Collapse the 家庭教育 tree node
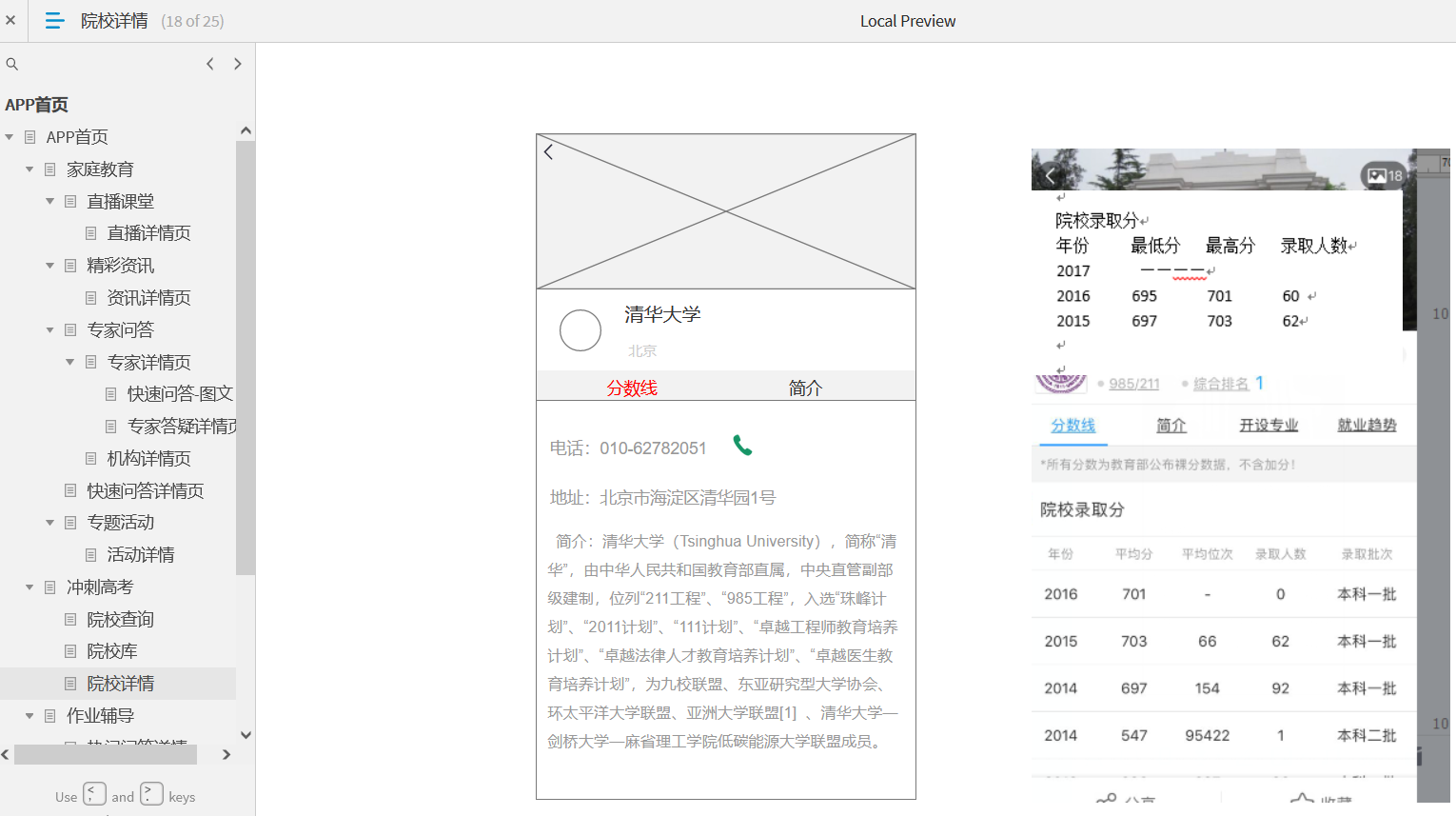The width and height of the screenshot is (1456, 816). (x=30, y=169)
